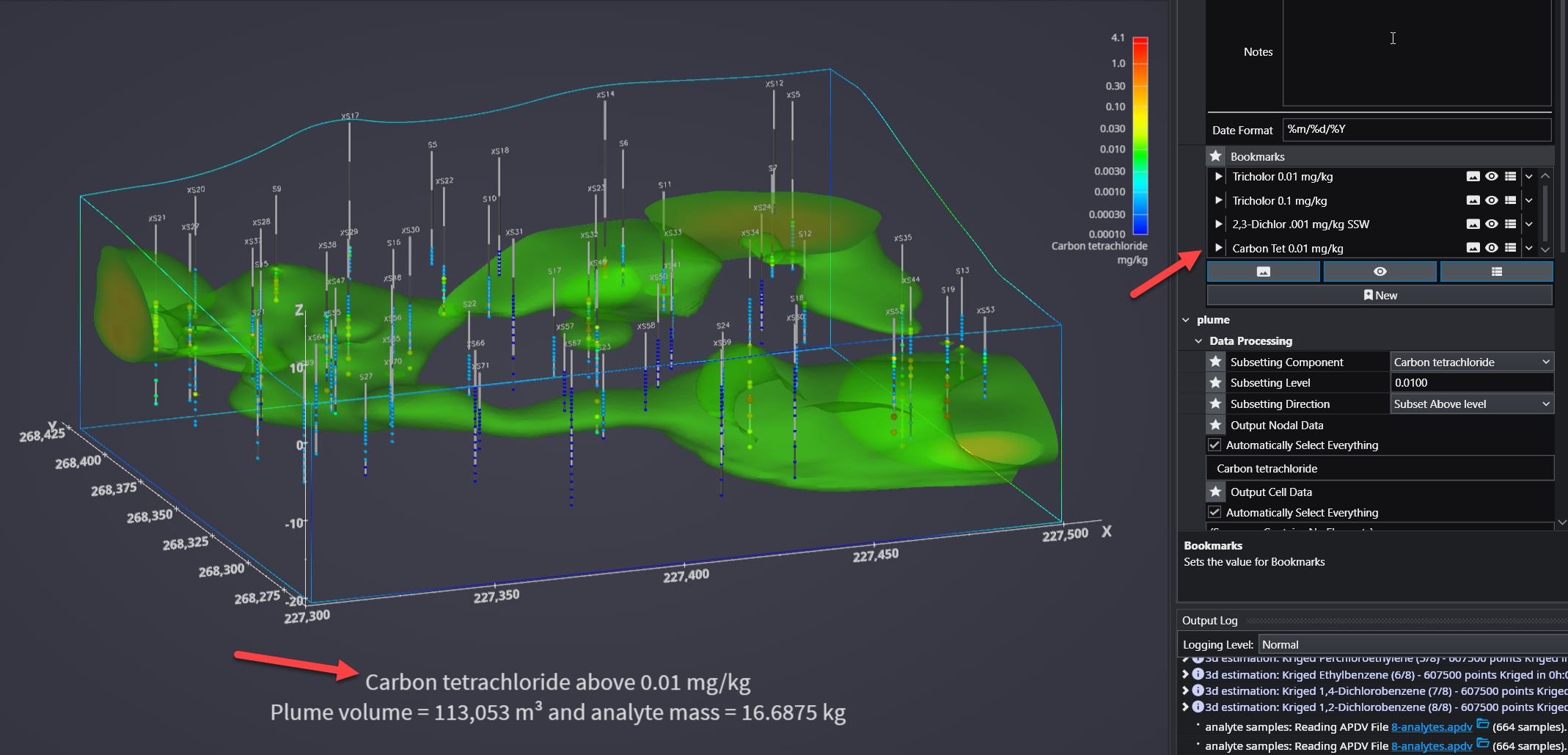Viewport: 1568px width, 755px height.
Task: Click the star icon next to Output Nodal Data
Action: pyautogui.click(x=1215, y=426)
